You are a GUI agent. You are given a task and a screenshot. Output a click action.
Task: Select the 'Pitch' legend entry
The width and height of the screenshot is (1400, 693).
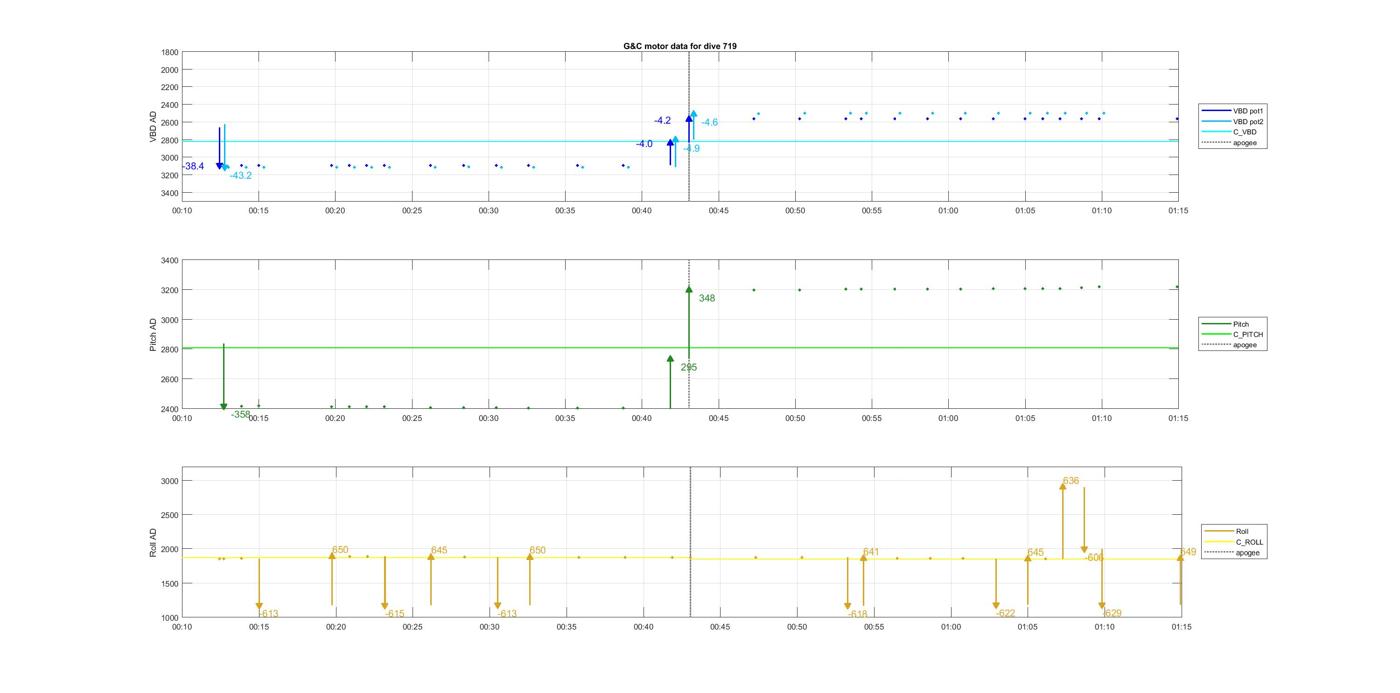(1225, 324)
